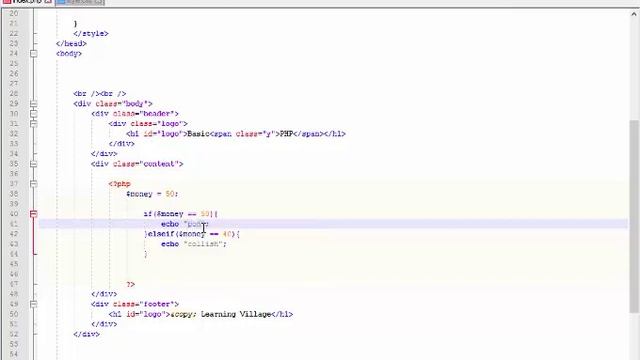Collapse the body tag fold on line 24
Viewport: 640px width, 360px height.
[x=33, y=53]
